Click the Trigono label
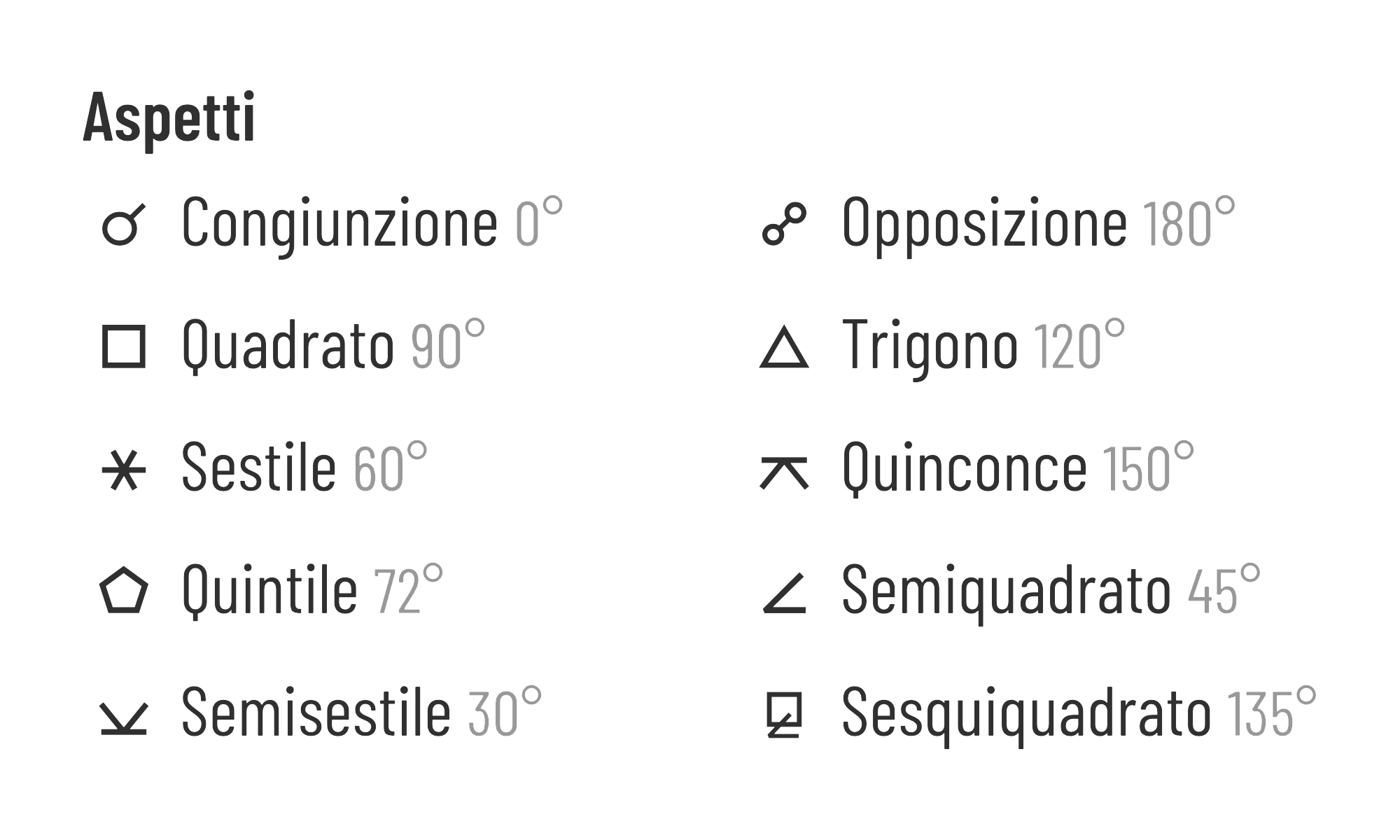This screenshot has width=1400, height=840. click(x=930, y=345)
